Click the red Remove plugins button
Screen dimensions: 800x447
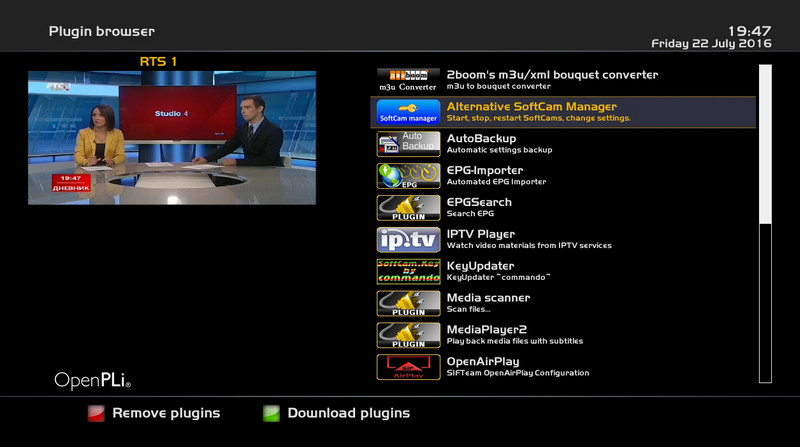96,413
